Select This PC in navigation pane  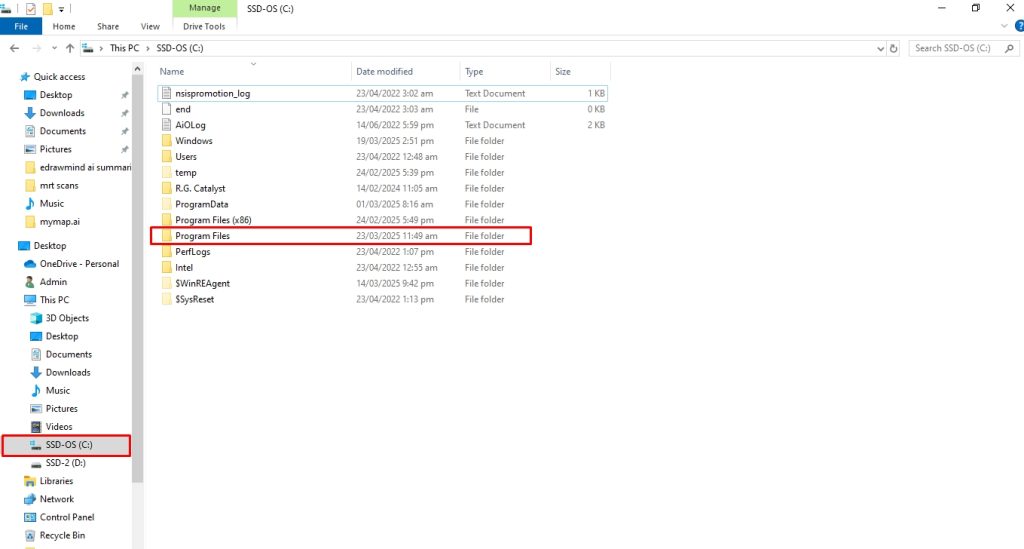(x=54, y=300)
